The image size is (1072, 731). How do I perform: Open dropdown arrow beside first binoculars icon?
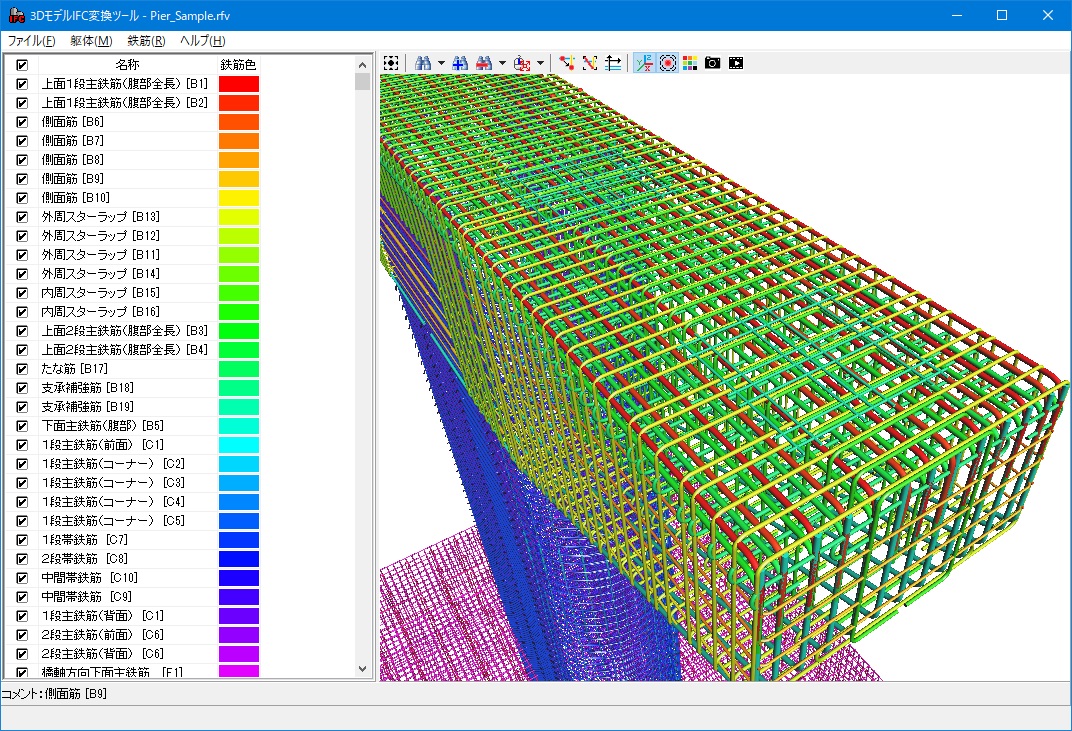[441, 63]
